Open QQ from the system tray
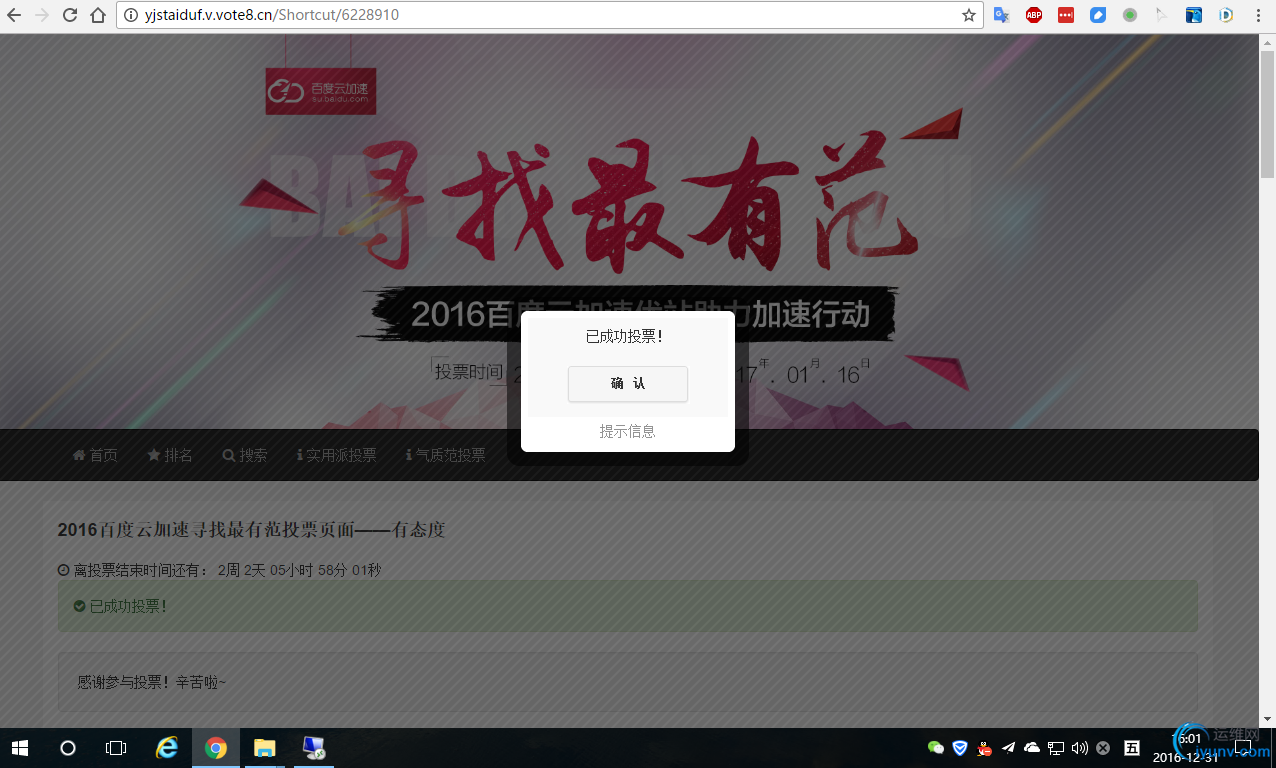 pyautogui.click(x=983, y=748)
